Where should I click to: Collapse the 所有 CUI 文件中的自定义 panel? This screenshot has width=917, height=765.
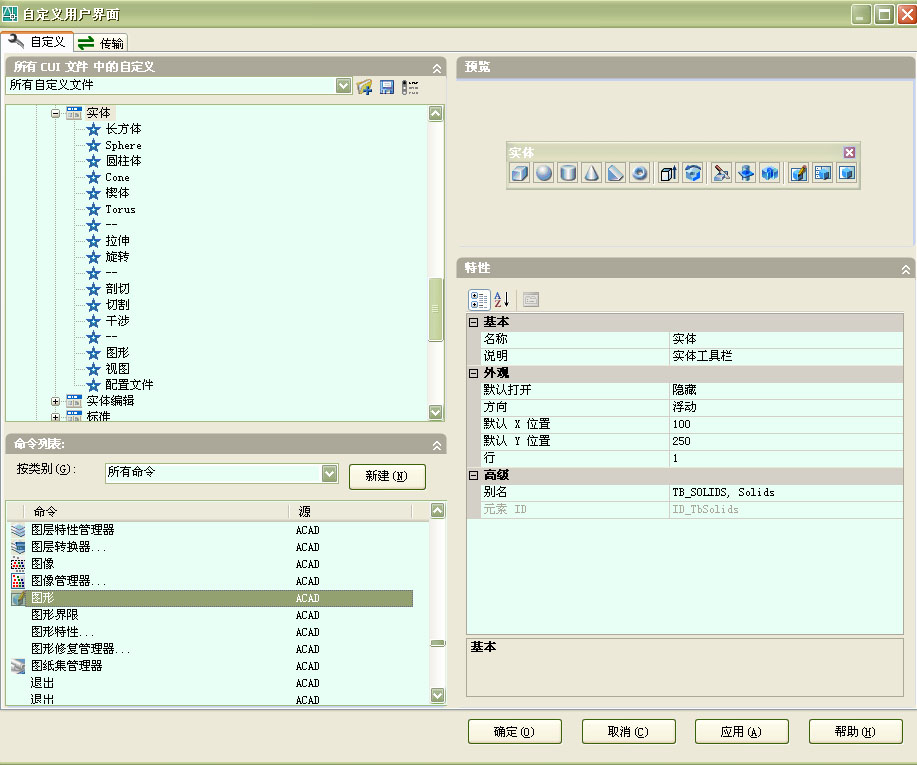437,68
